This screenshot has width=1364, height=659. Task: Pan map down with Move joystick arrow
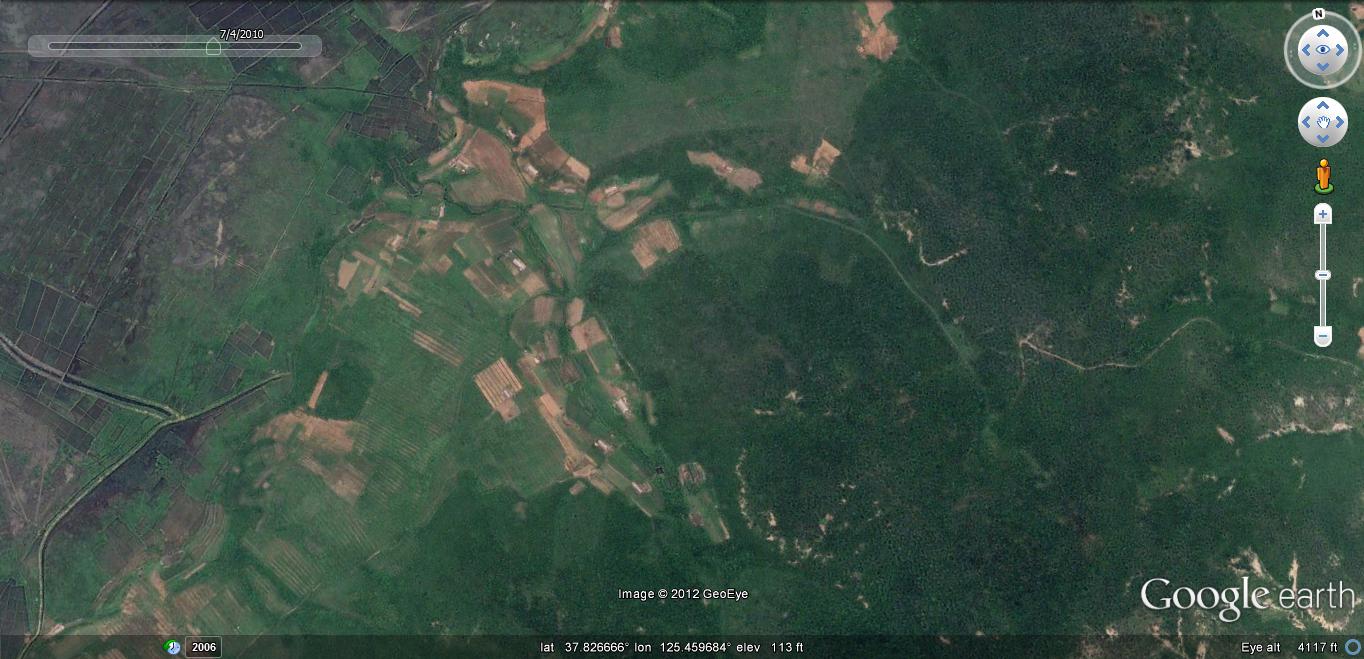1323,141
